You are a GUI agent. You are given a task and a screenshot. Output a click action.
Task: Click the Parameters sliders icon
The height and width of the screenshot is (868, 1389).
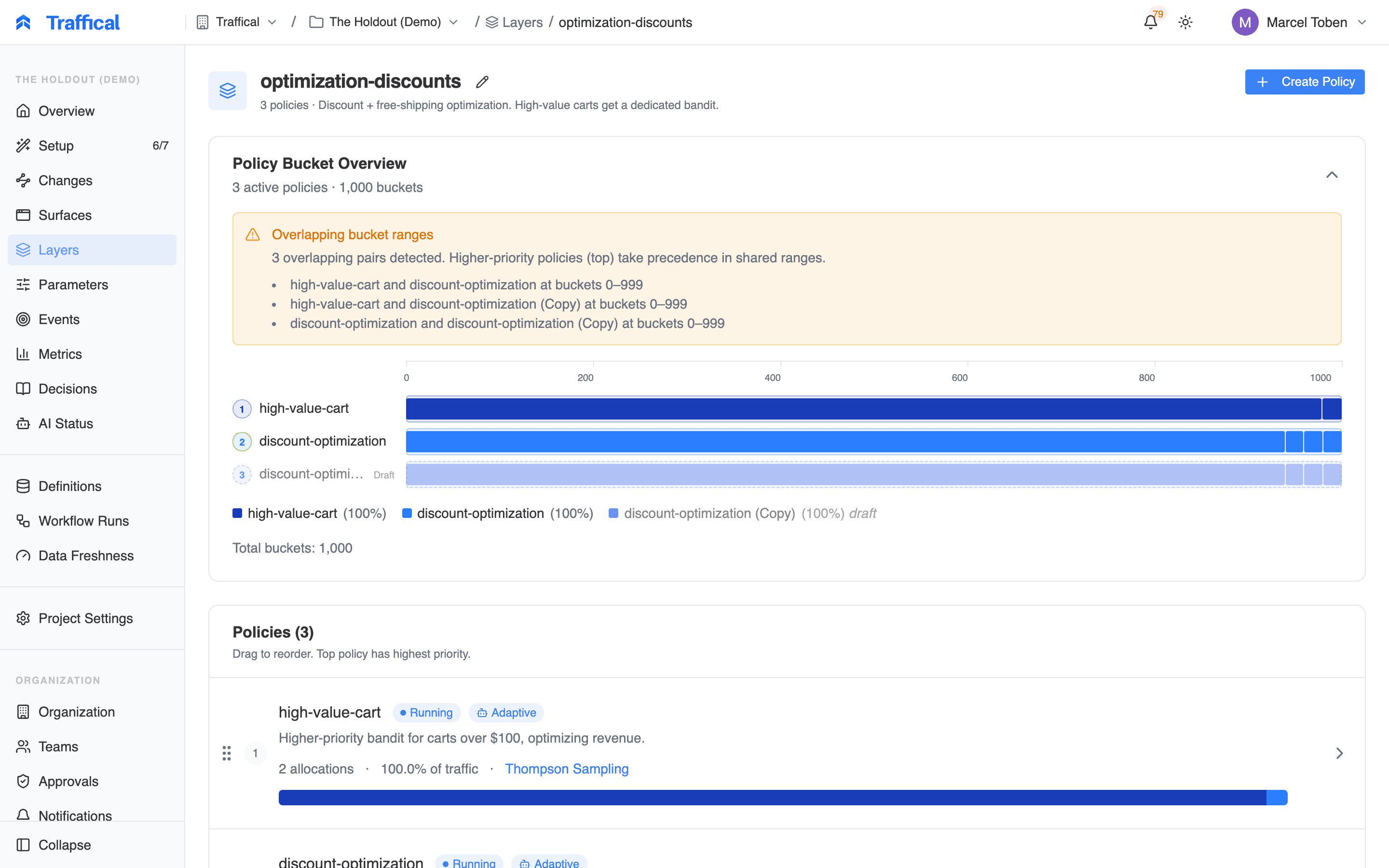(x=23, y=284)
